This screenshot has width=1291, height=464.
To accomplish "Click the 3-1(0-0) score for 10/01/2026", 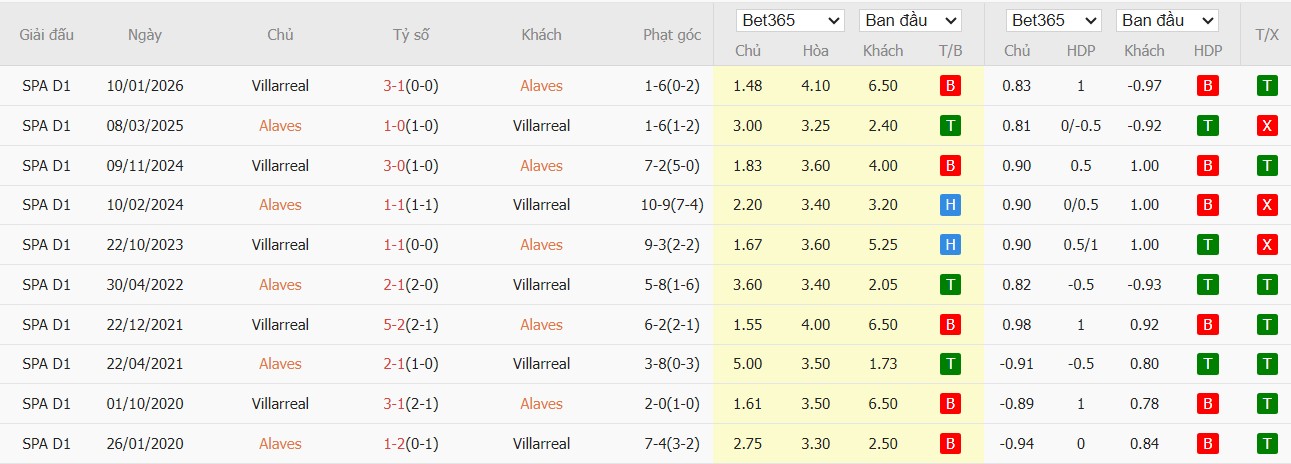I will coord(410,86).
